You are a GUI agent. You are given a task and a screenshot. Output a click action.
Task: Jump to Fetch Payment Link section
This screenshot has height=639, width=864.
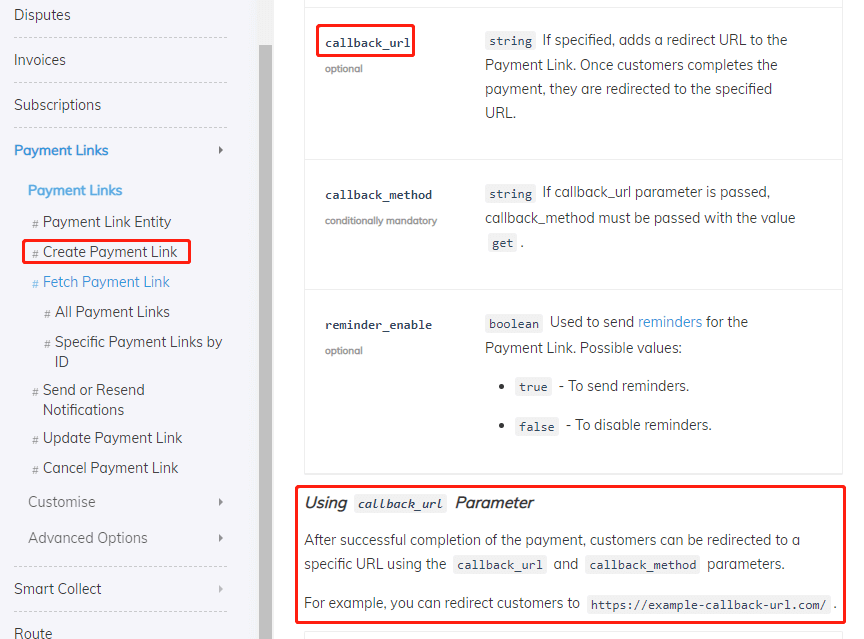click(x=106, y=282)
